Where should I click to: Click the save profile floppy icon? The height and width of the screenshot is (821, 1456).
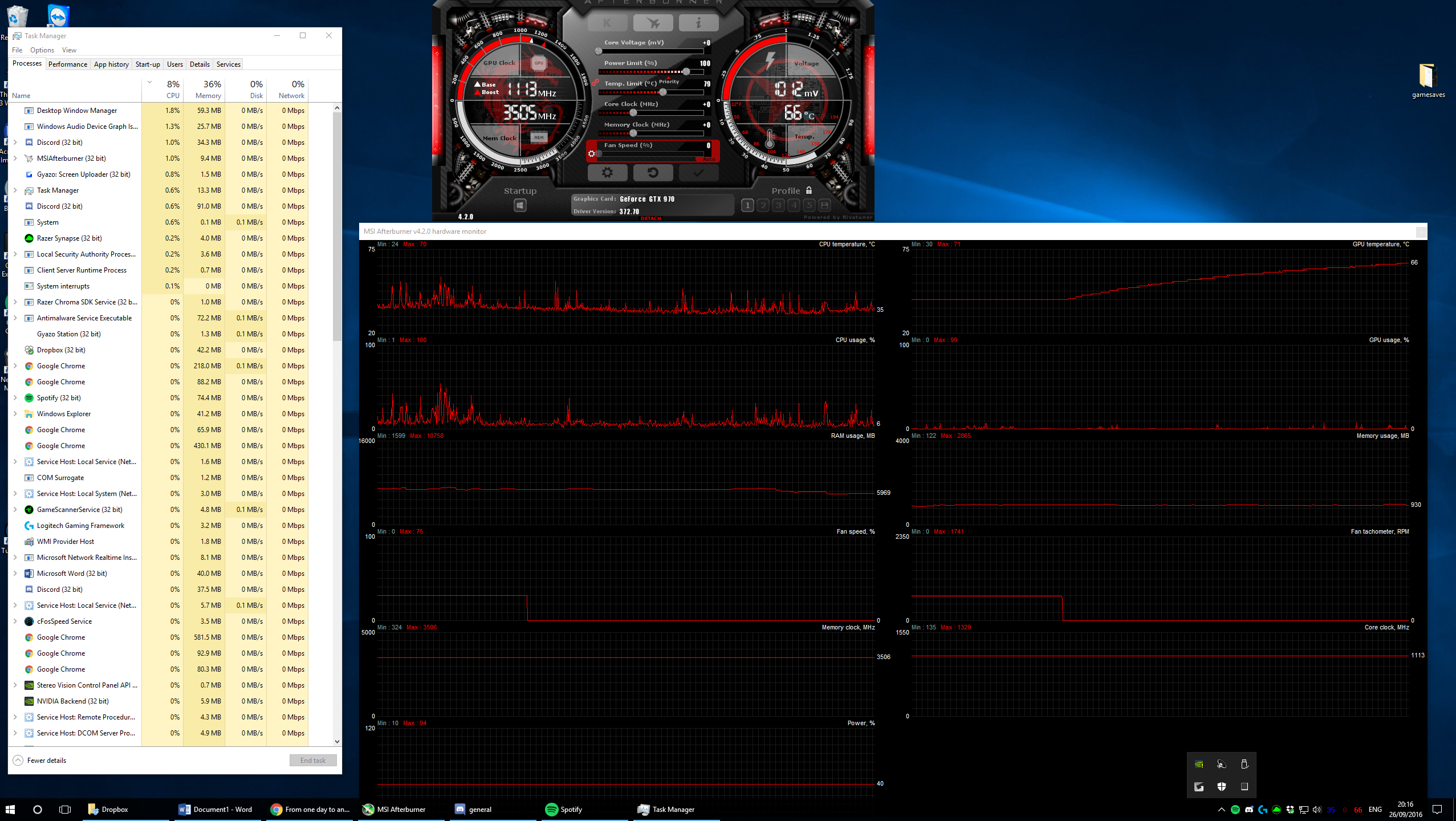point(824,205)
